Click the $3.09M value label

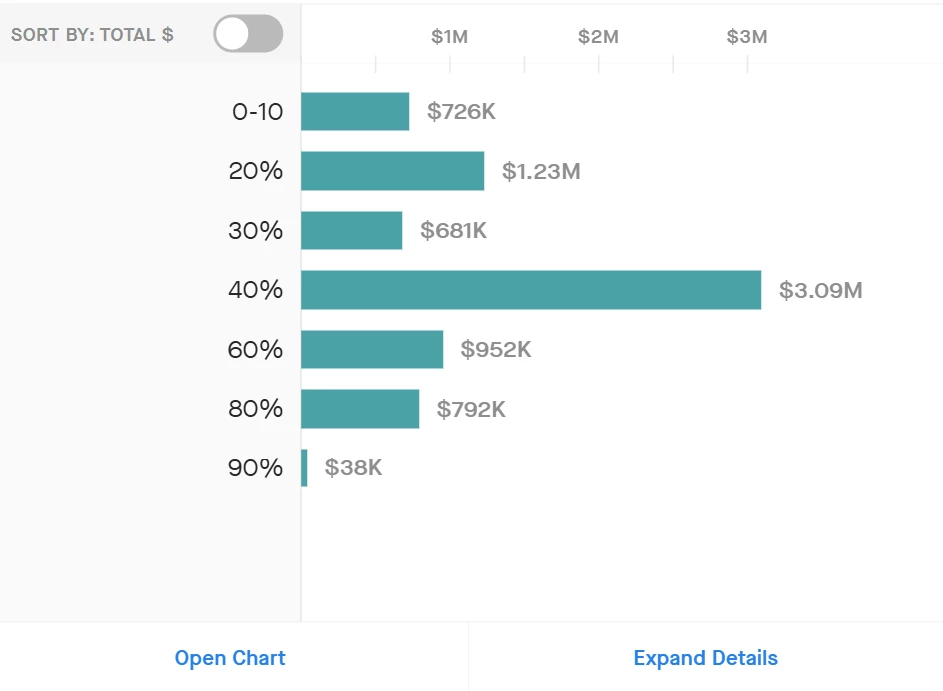click(820, 291)
